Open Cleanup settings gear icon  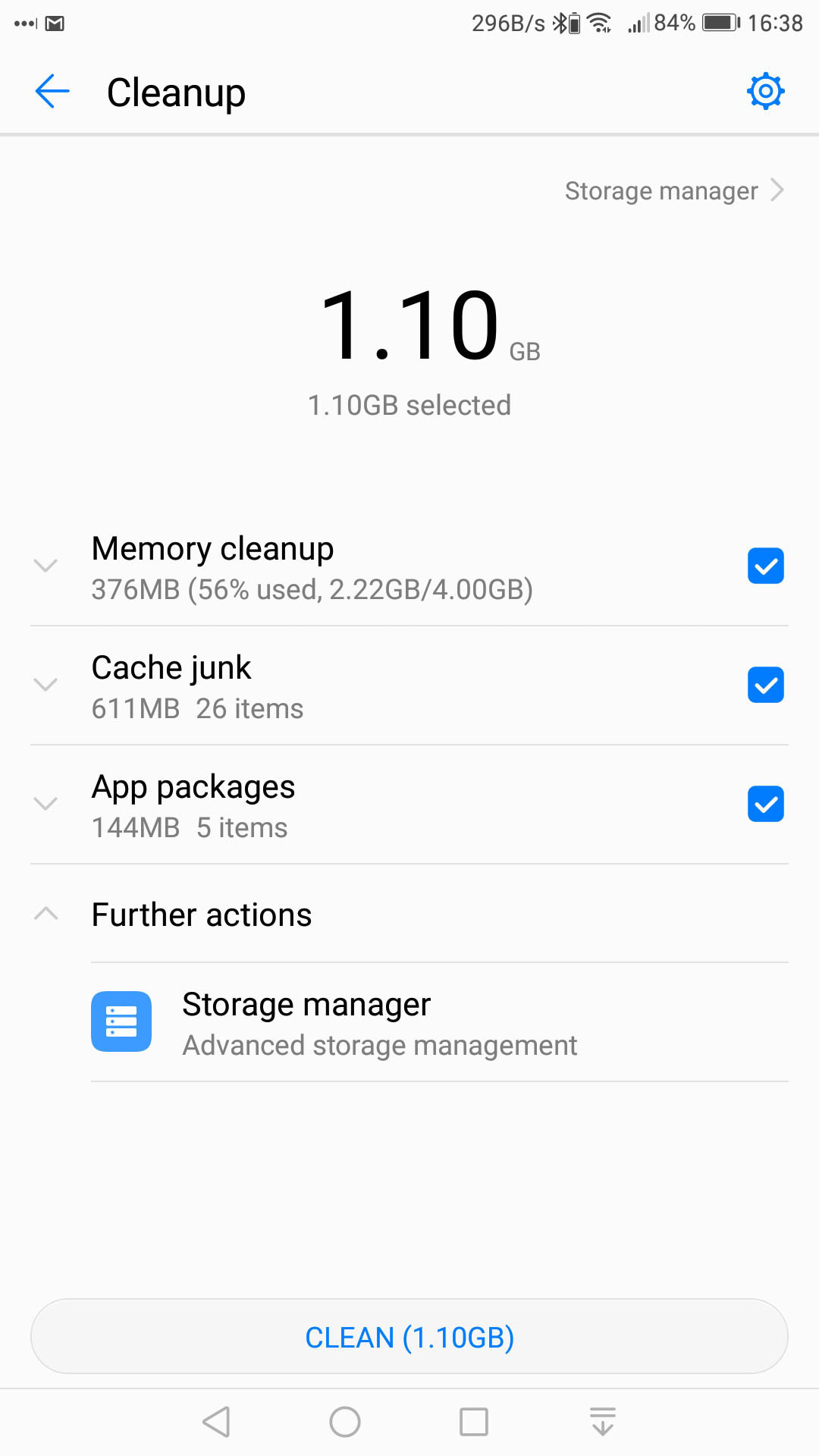coord(765,92)
